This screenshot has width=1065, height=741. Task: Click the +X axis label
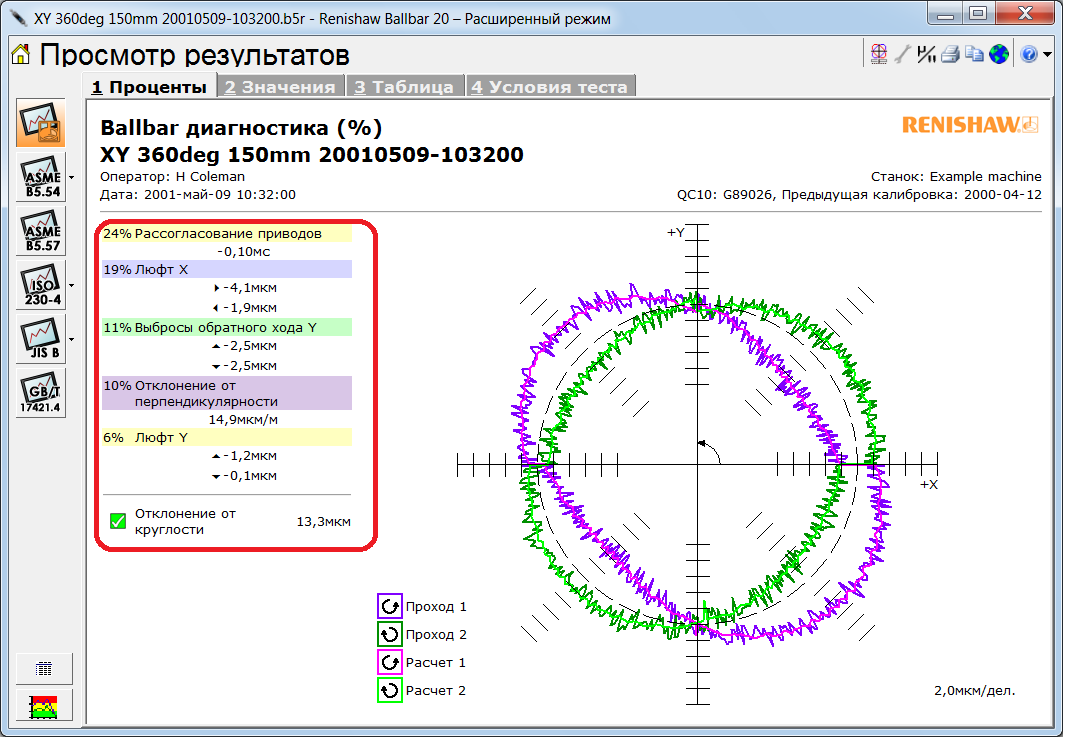click(x=928, y=485)
